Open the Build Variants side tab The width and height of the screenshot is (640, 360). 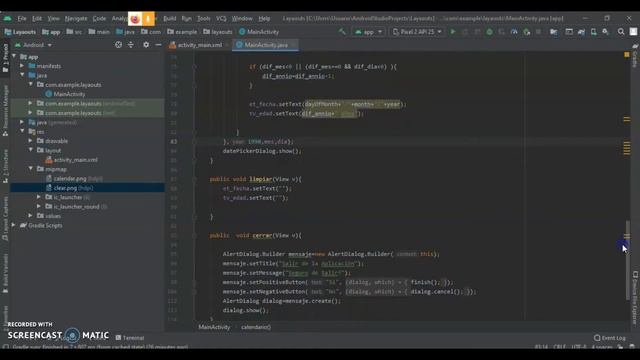(x=5, y=273)
